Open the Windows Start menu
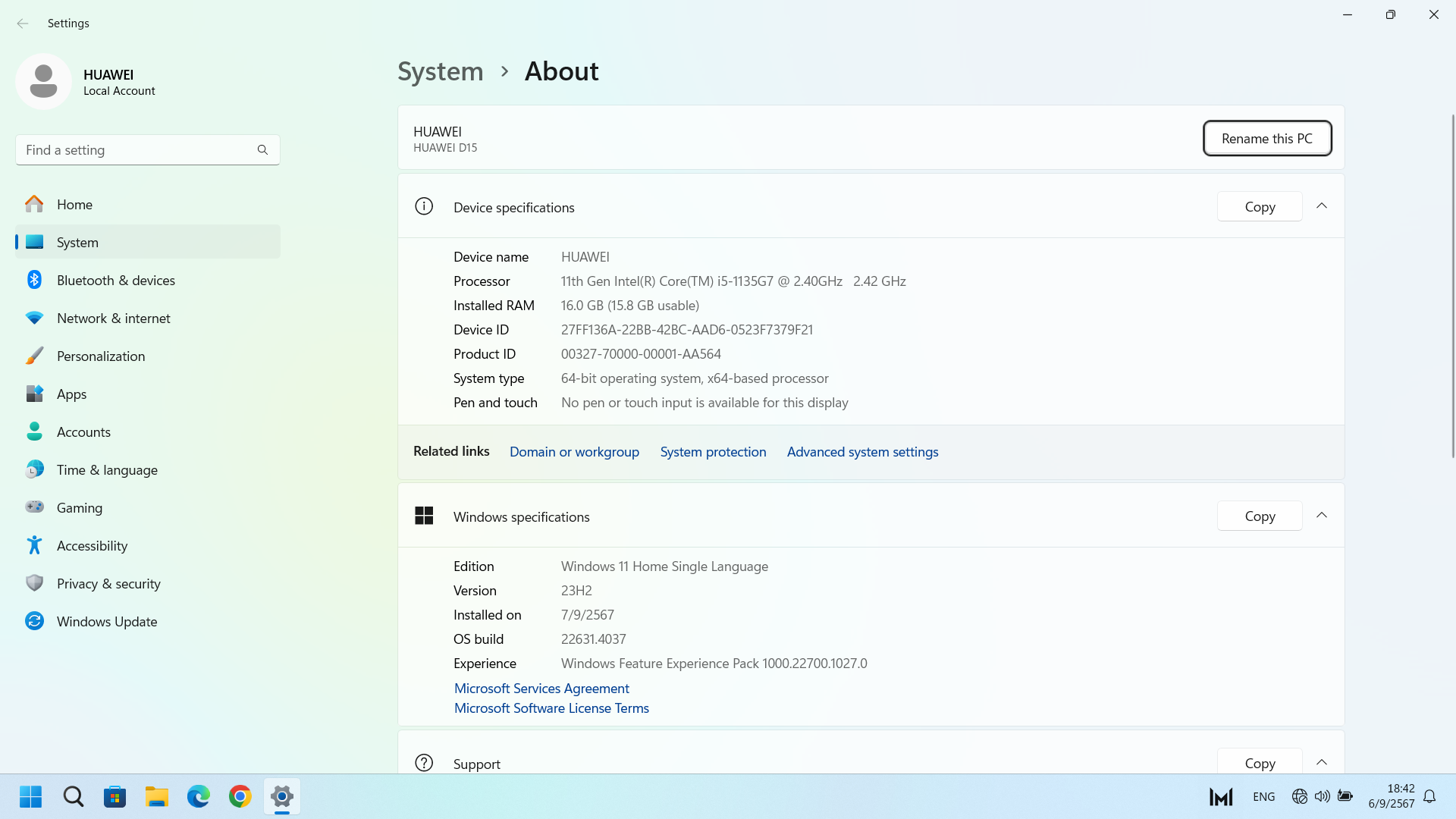 [31, 796]
